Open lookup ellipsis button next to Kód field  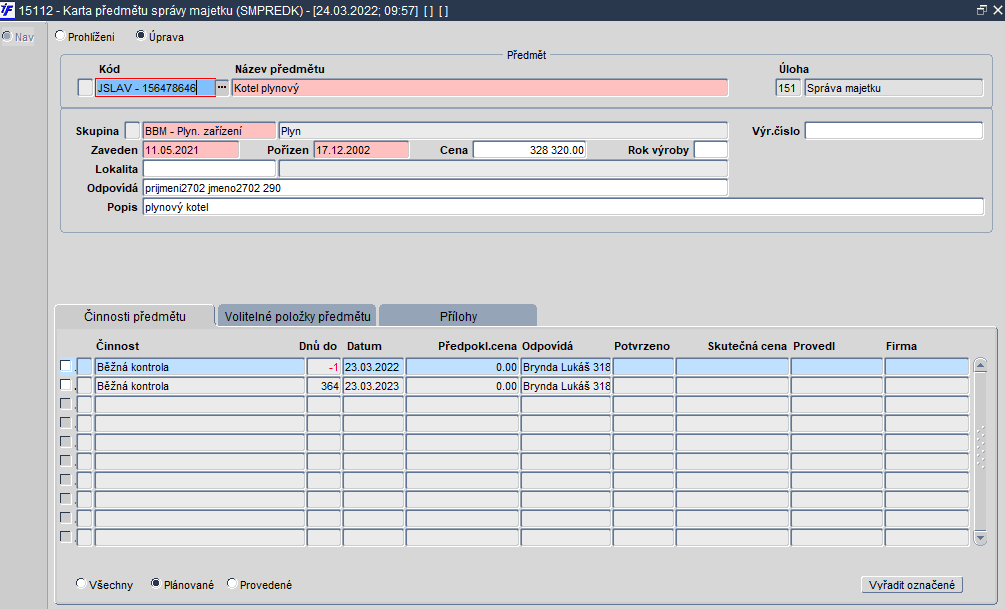(x=222, y=87)
